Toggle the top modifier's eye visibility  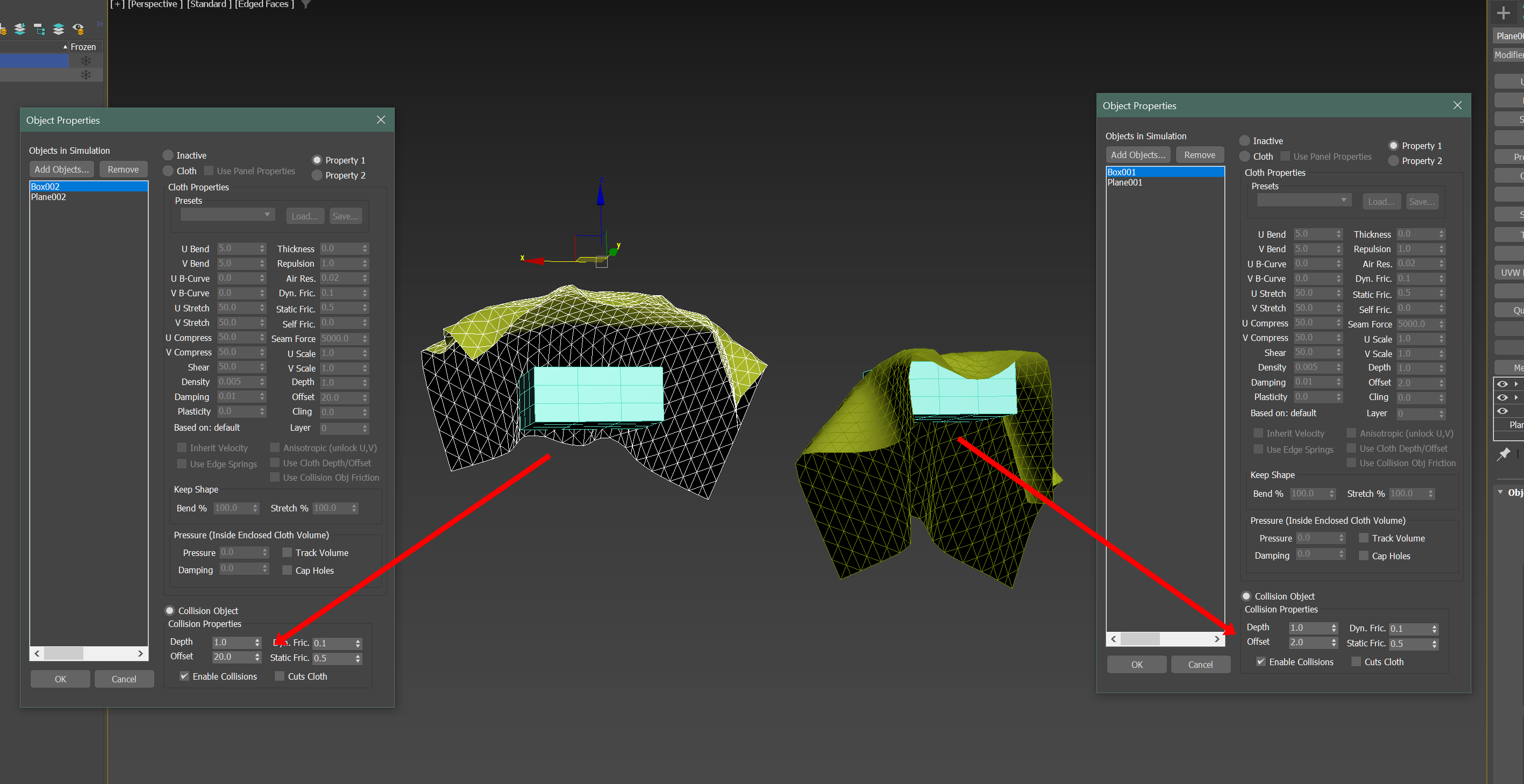(x=1502, y=384)
